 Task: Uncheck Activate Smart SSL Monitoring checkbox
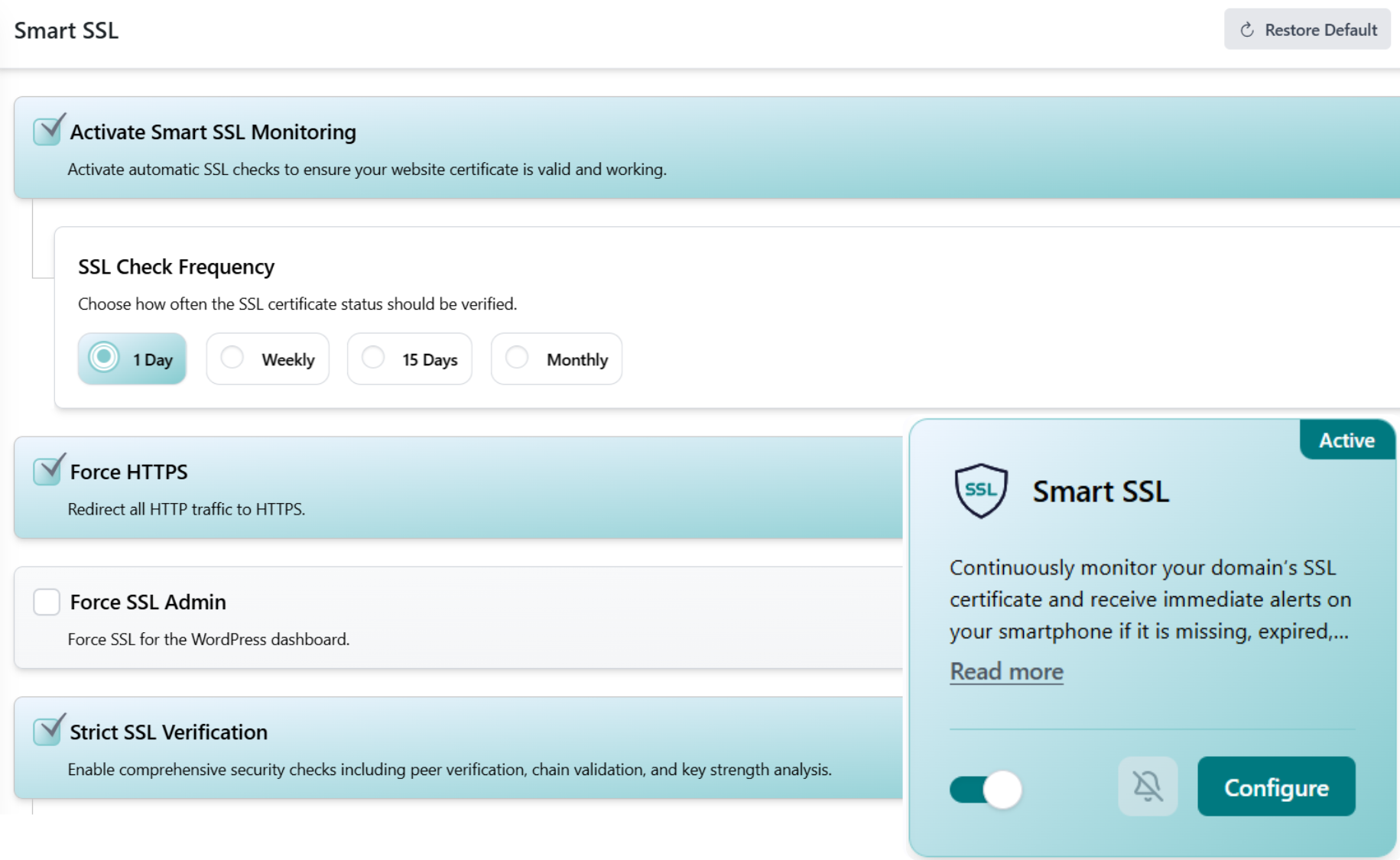[x=47, y=131]
